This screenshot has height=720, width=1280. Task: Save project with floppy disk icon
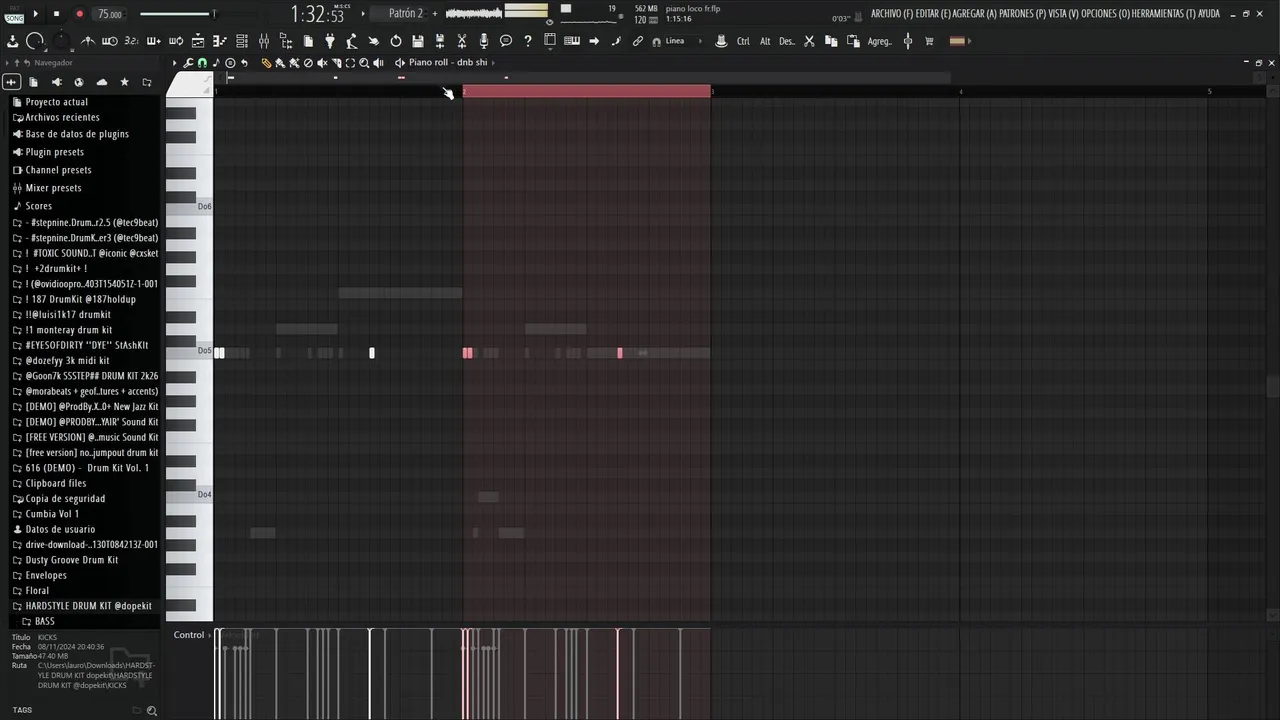tap(418, 41)
